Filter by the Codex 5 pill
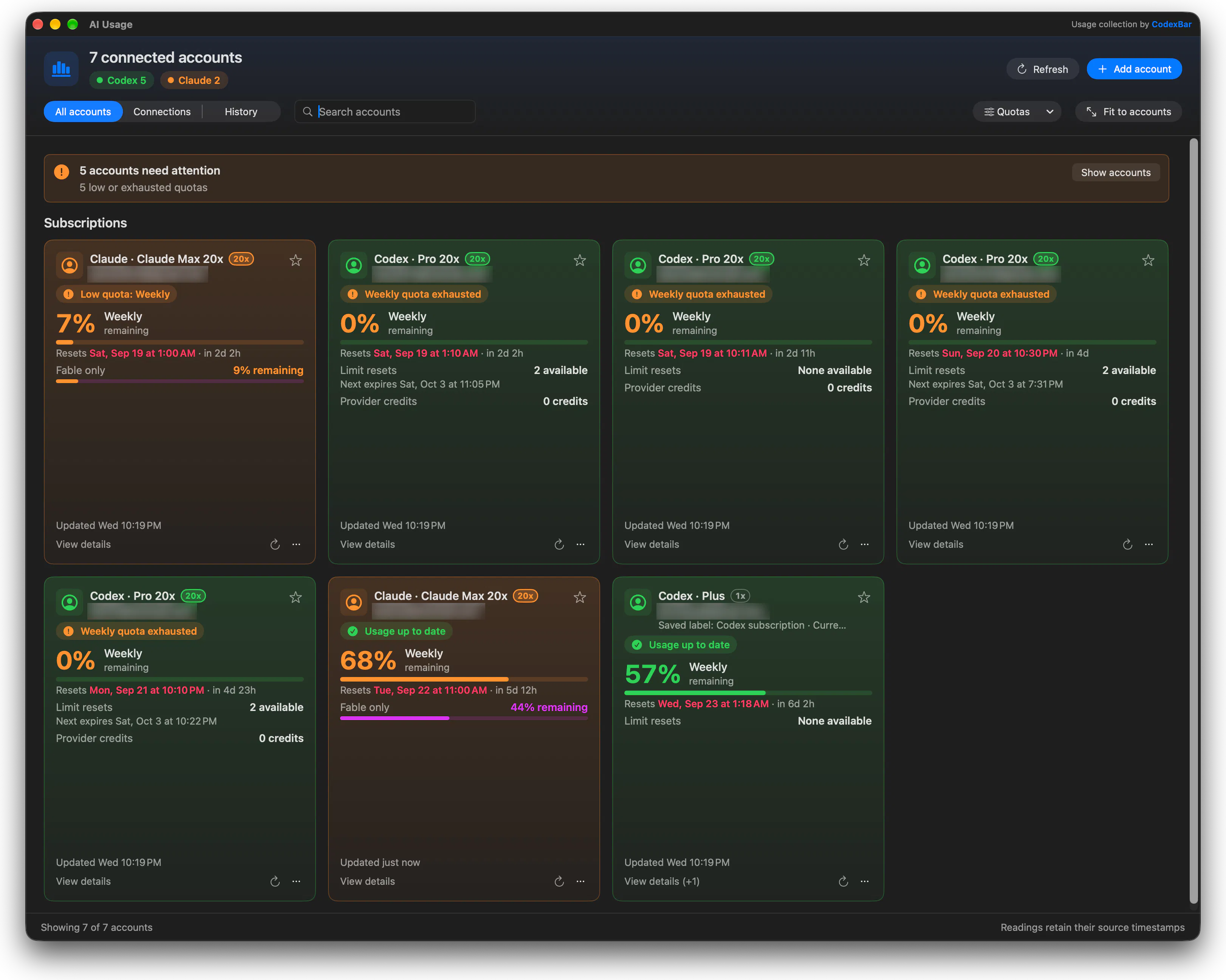1226x980 pixels. click(121, 80)
